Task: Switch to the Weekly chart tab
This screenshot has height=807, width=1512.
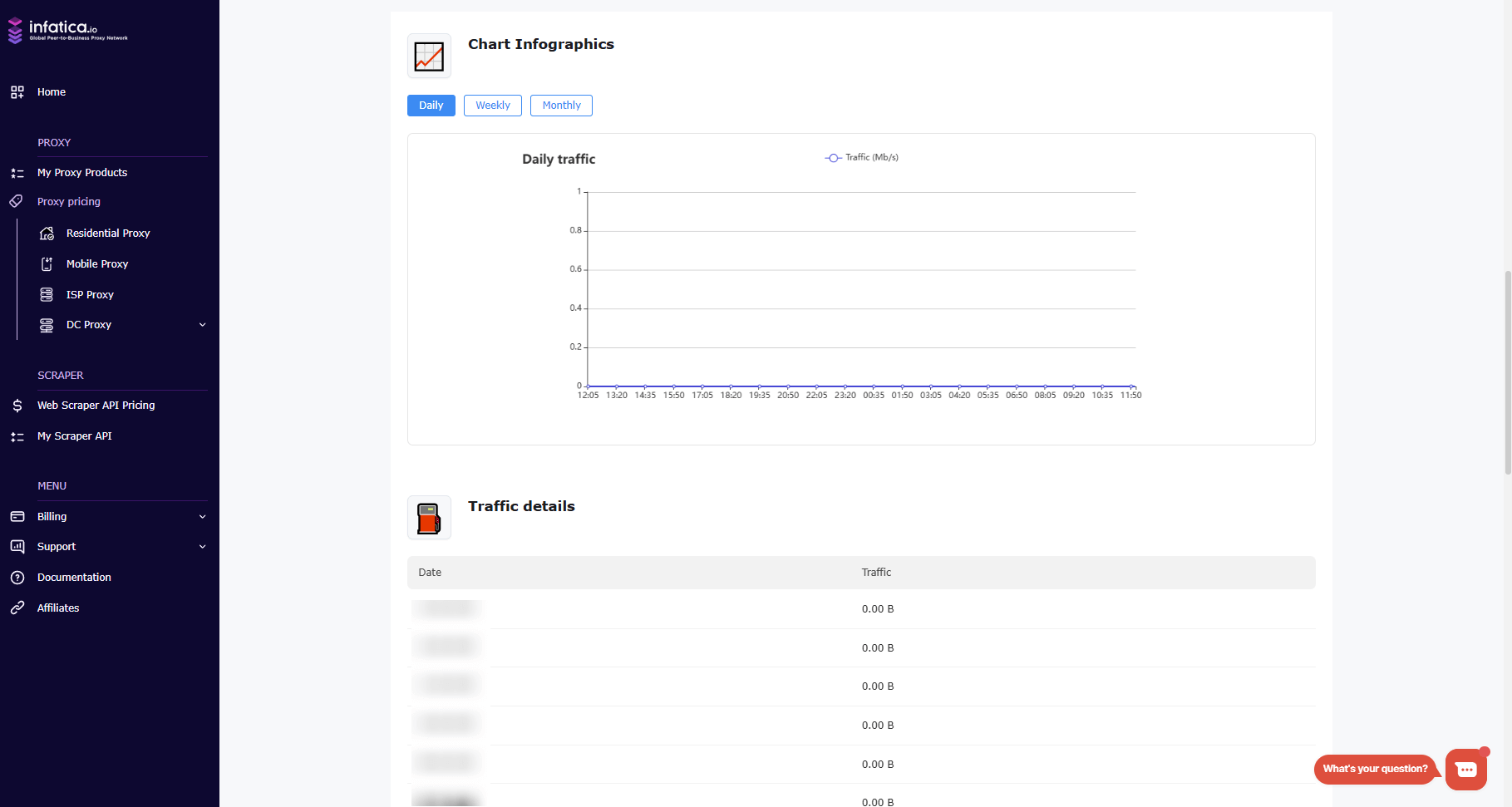Action: click(x=493, y=106)
